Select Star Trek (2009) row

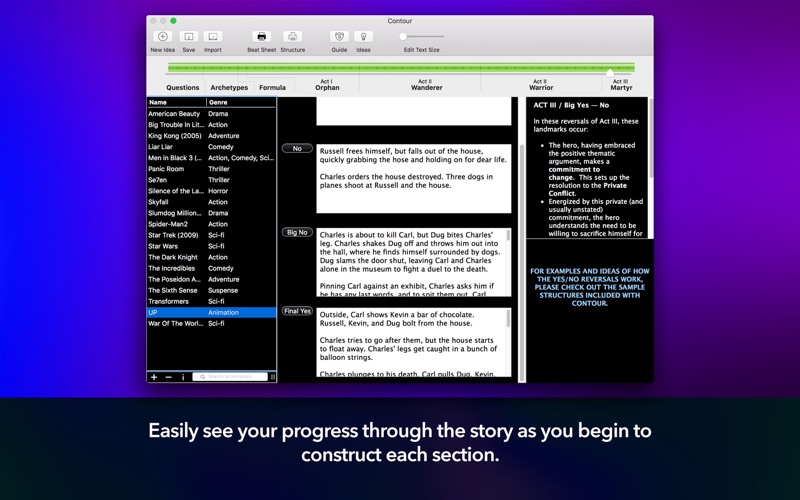tap(212, 235)
